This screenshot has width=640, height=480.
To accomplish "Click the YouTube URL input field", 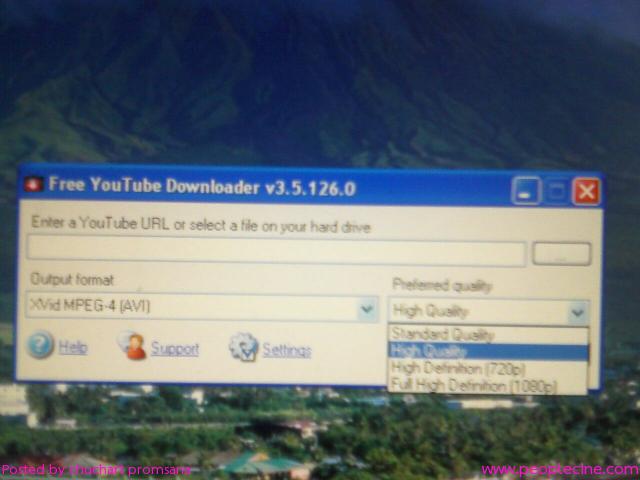I will click(276, 251).
